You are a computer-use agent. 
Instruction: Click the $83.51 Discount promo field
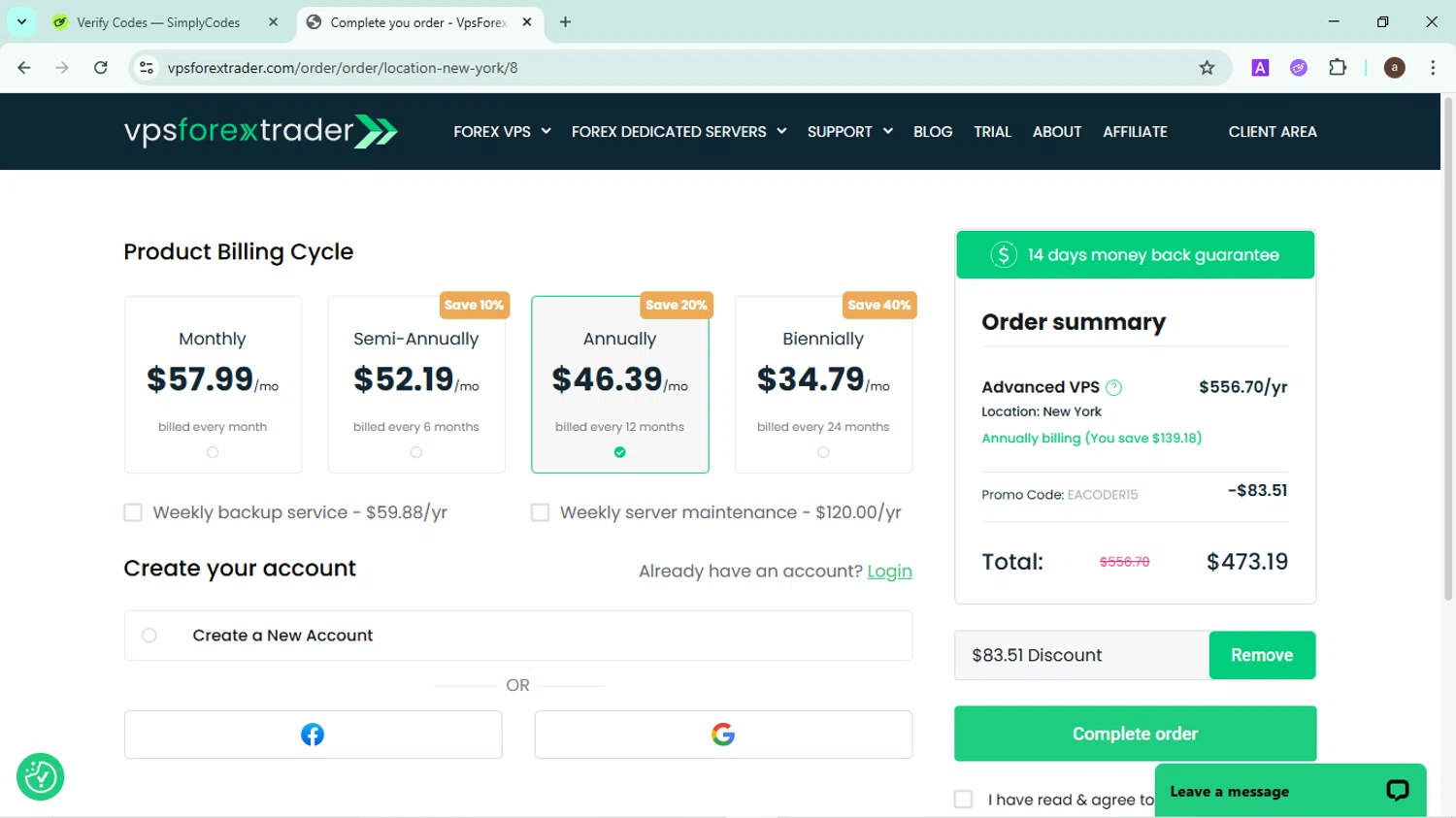[1081, 655]
